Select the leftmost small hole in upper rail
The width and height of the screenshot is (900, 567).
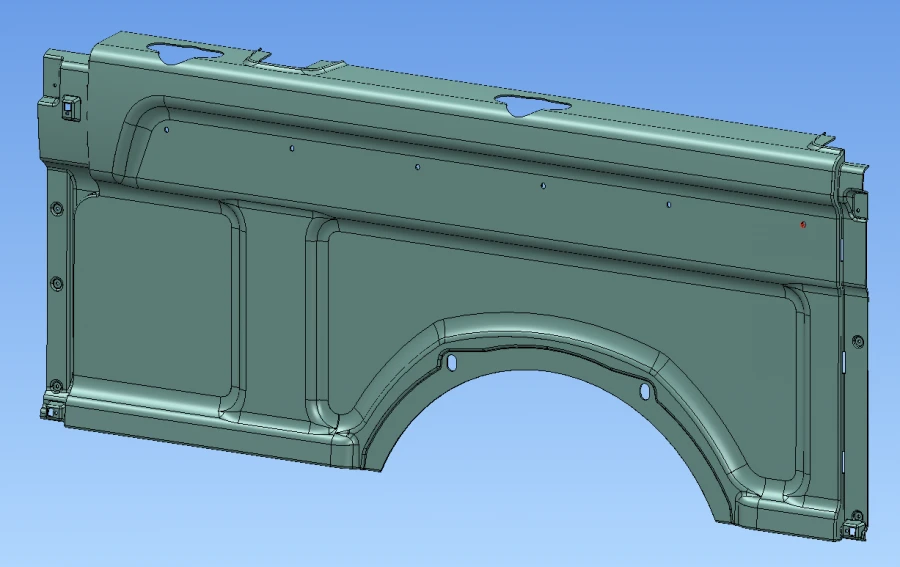click(167, 129)
